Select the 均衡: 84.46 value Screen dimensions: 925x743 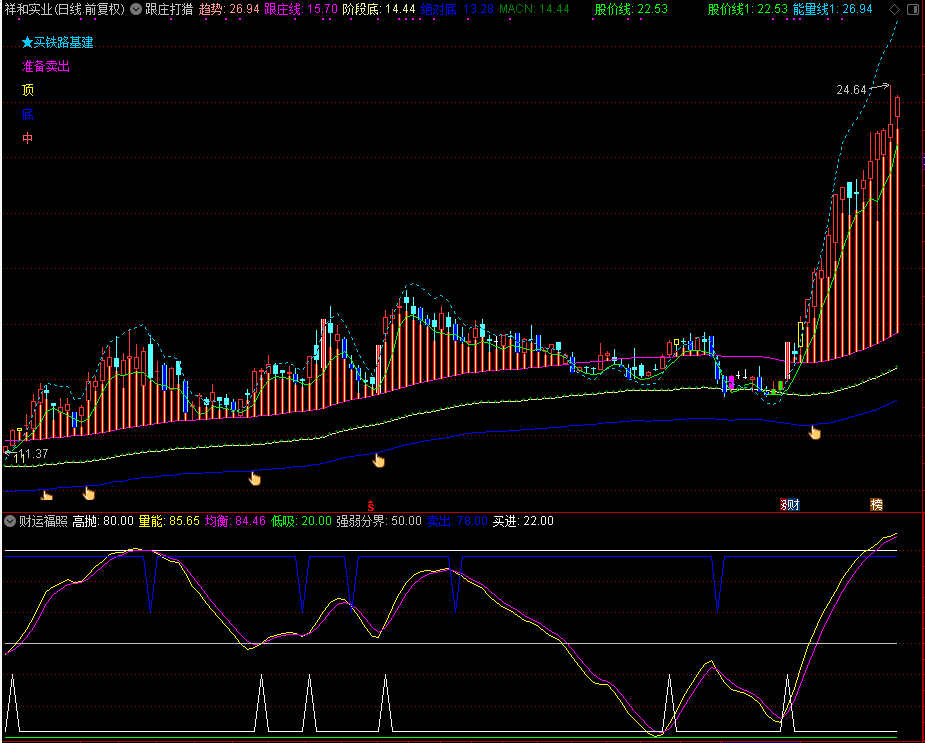click(x=235, y=521)
